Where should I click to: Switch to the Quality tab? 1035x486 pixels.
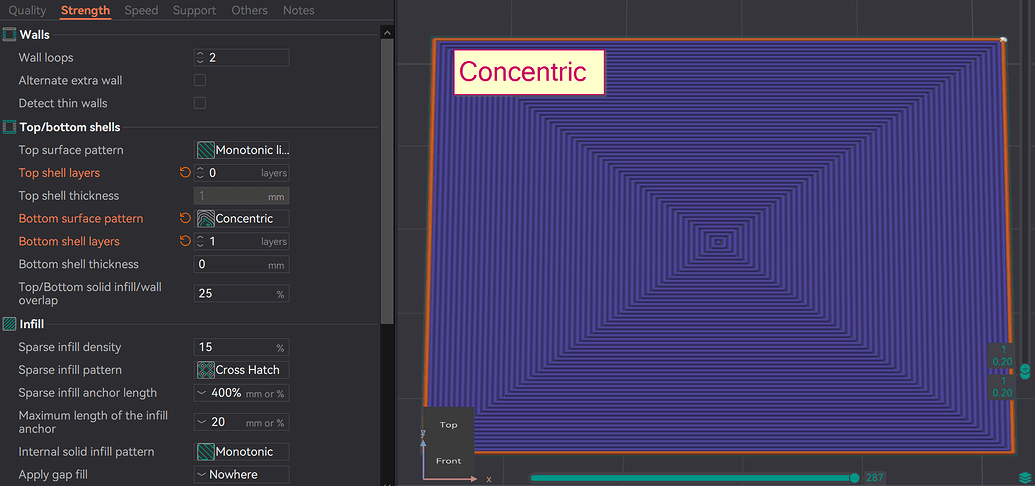tap(27, 11)
